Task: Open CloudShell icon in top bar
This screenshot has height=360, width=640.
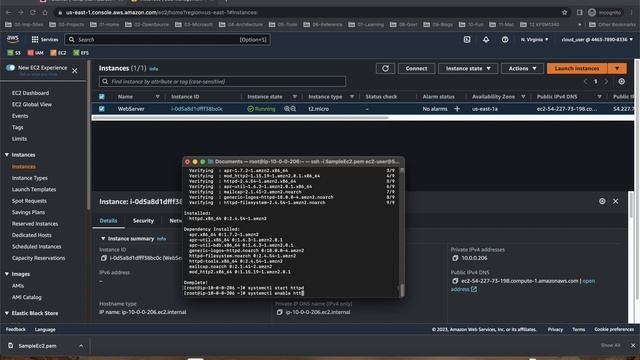Action: (467, 40)
